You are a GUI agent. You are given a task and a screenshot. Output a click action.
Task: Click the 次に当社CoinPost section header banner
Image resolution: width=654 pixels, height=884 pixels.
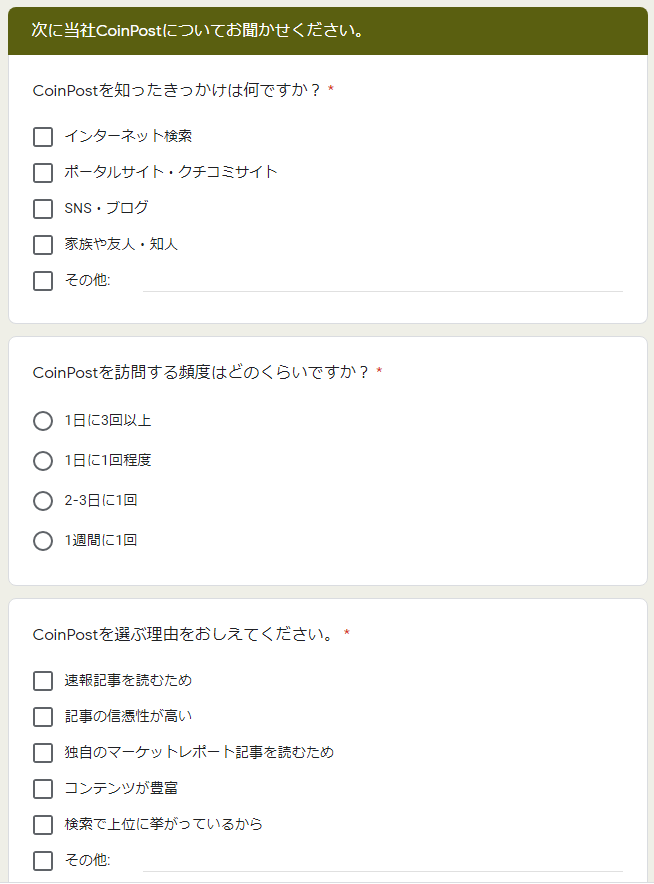328,30
